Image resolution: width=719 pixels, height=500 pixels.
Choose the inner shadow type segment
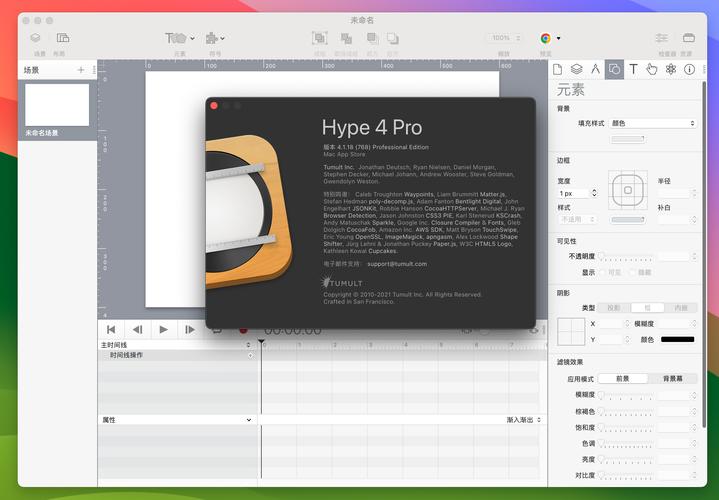[x=681, y=308]
